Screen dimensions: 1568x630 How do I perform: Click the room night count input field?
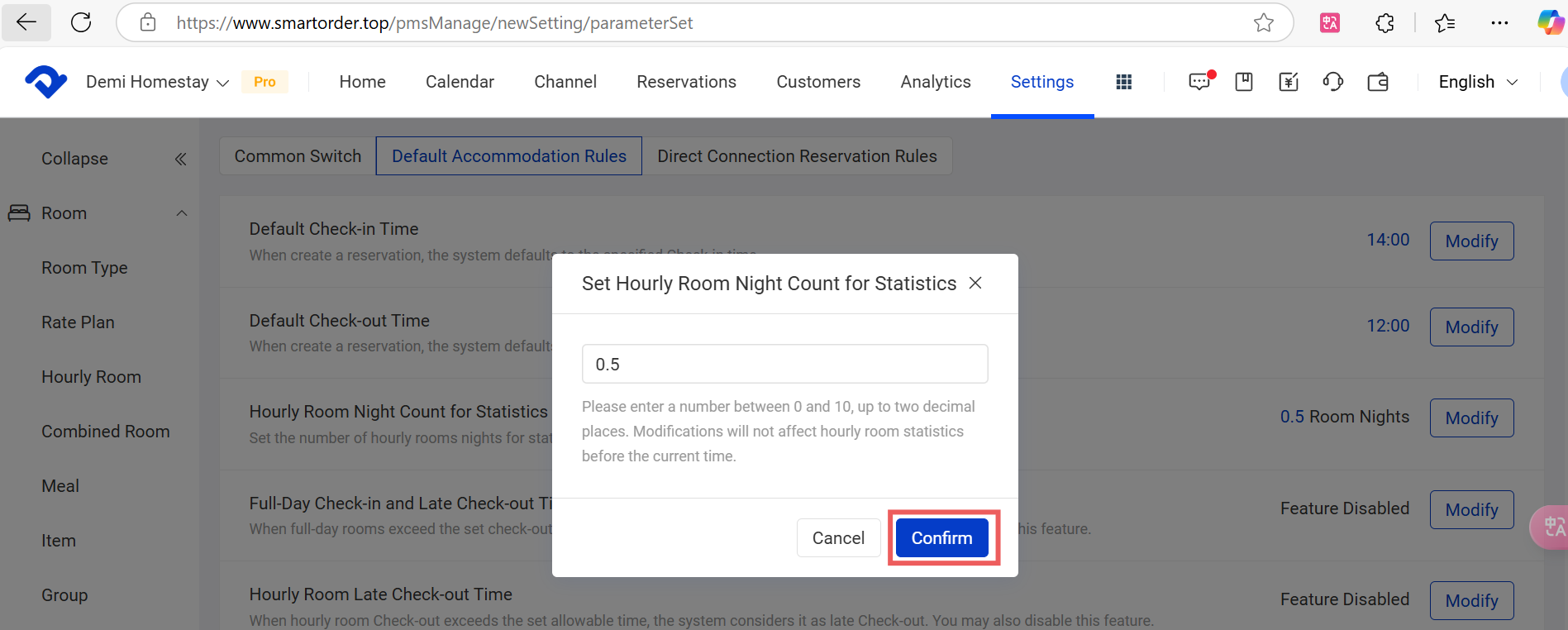coord(784,364)
